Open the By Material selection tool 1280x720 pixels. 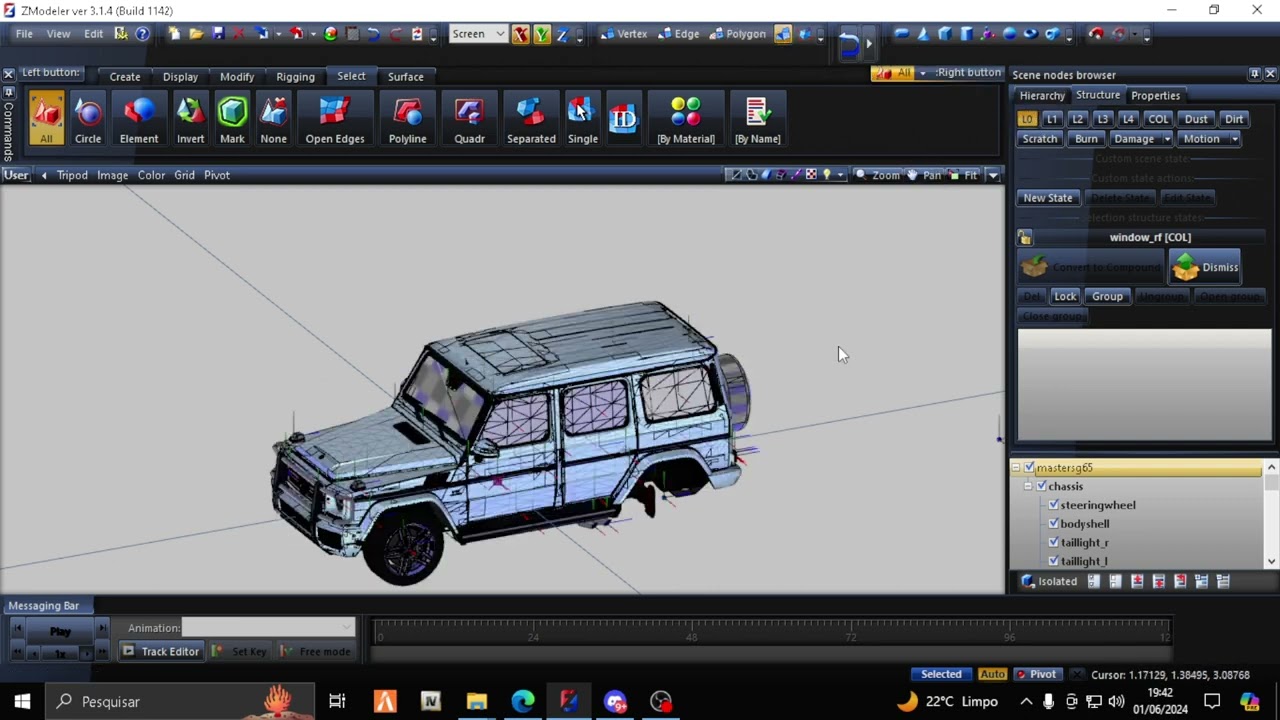coord(686,119)
